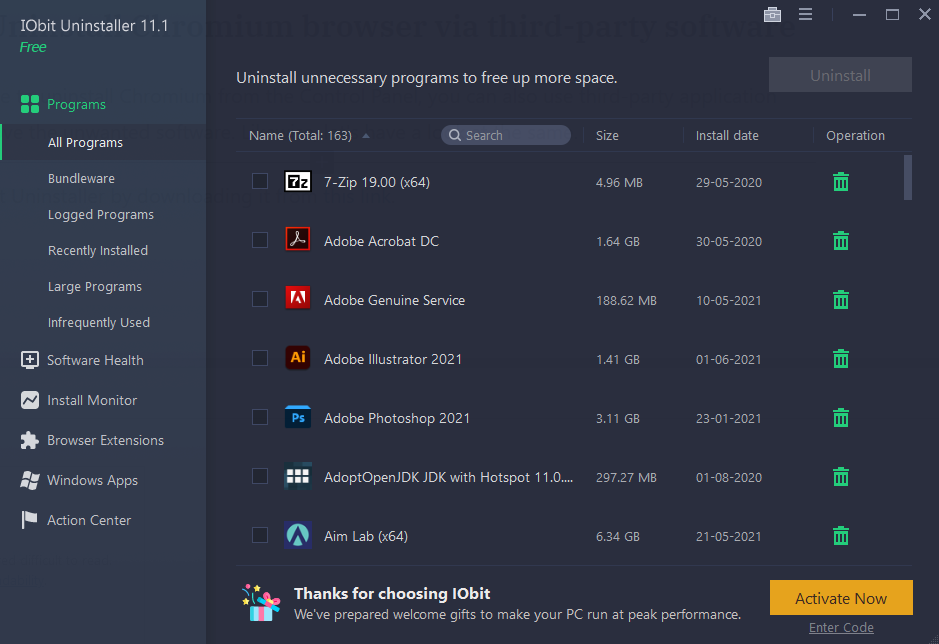This screenshot has height=644, width=939.
Task: Click the trash icon next to 7-Zip
Action: [x=840, y=182]
